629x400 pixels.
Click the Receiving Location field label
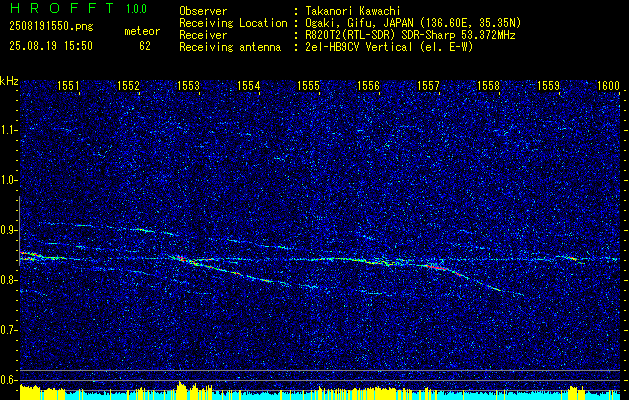233,23
